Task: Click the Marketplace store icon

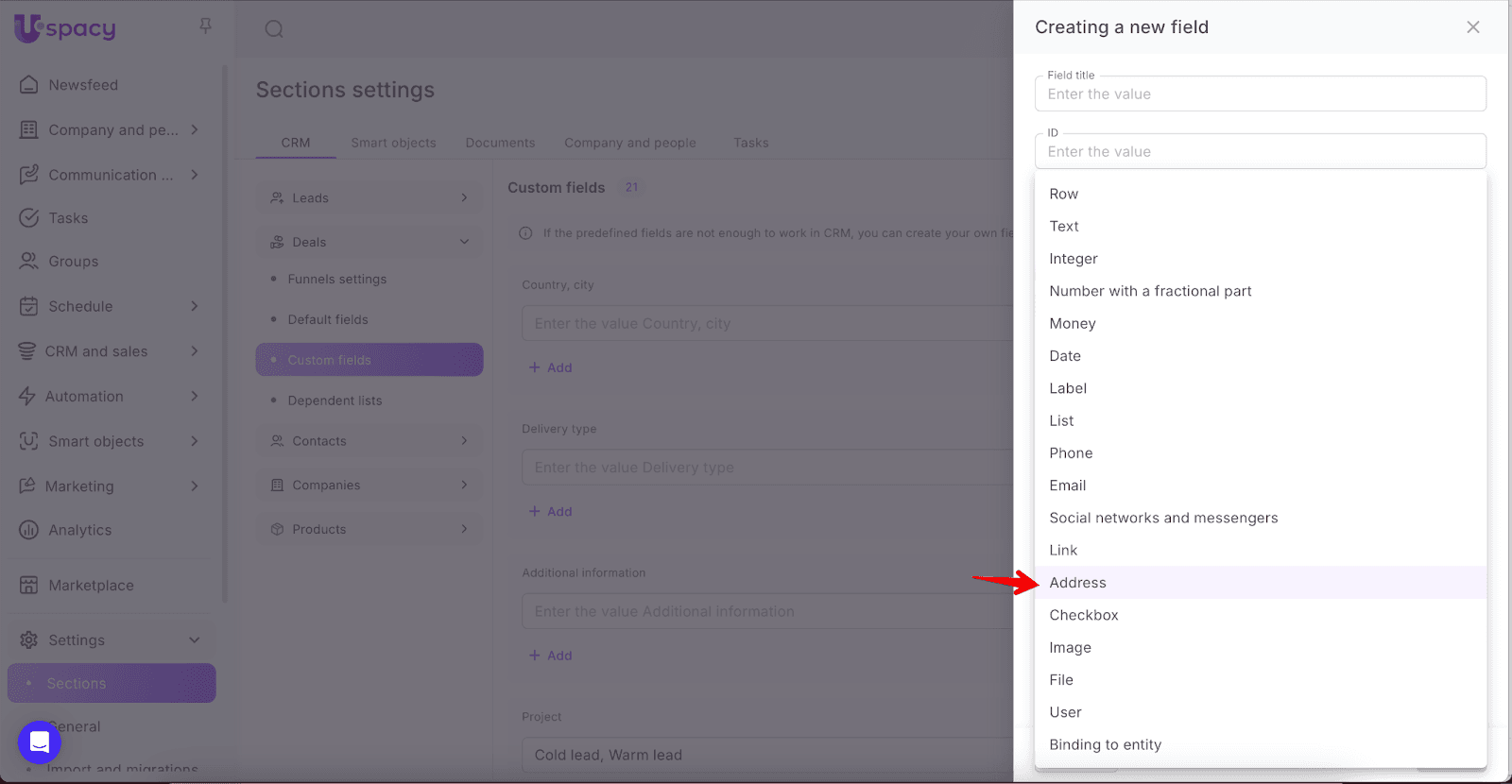Action: click(x=29, y=586)
